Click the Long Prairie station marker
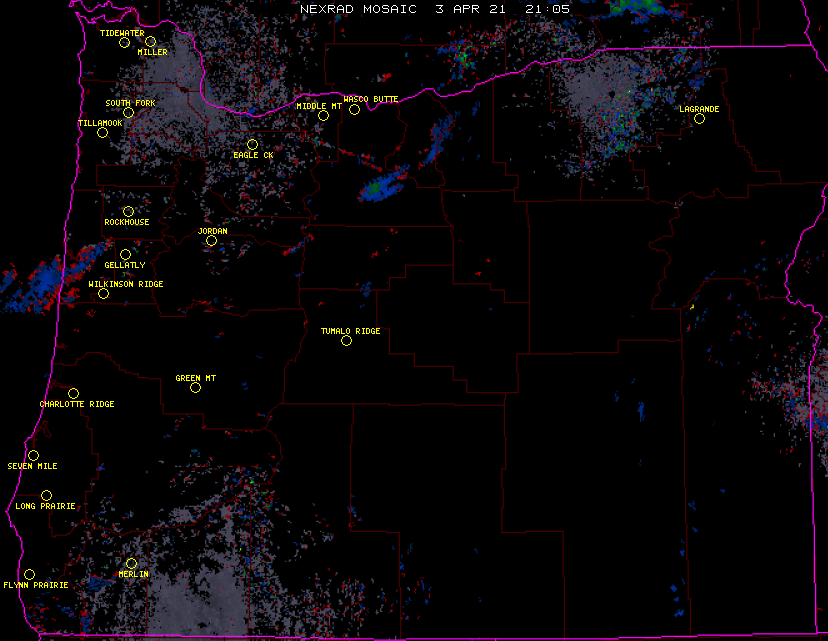 click(46, 495)
